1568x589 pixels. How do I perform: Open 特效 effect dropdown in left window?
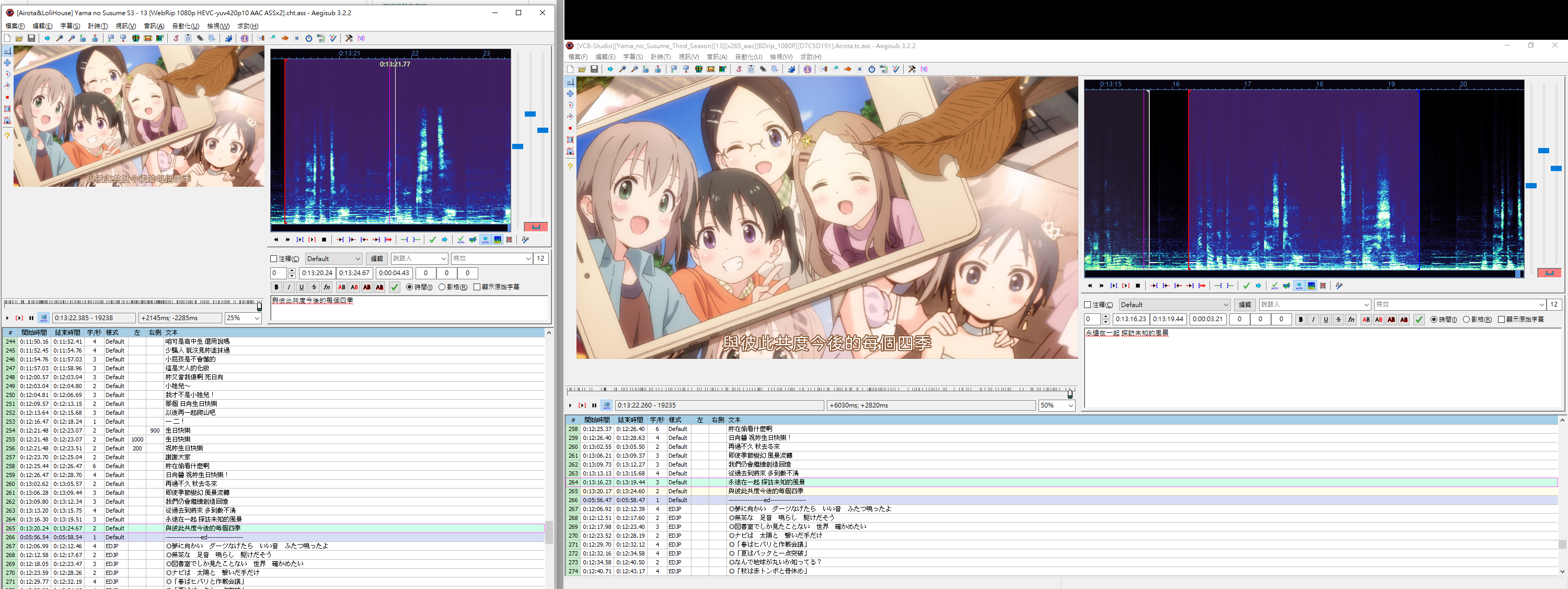click(x=492, y=259)
